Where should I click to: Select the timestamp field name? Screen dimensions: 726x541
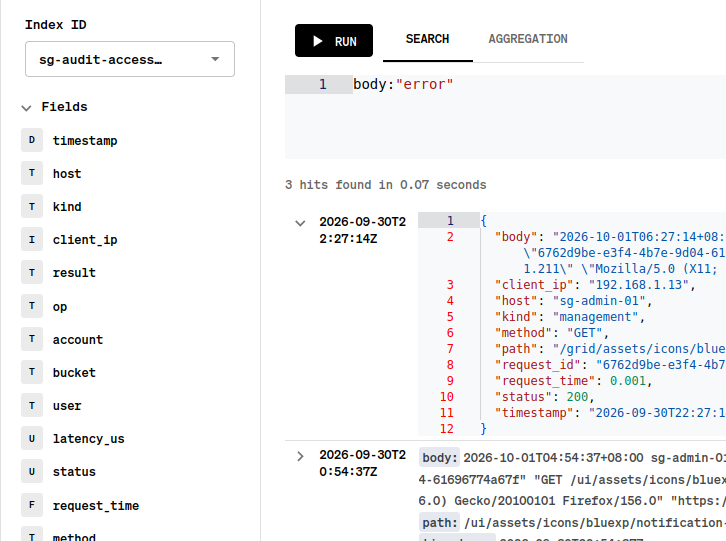tap(85, 141)
